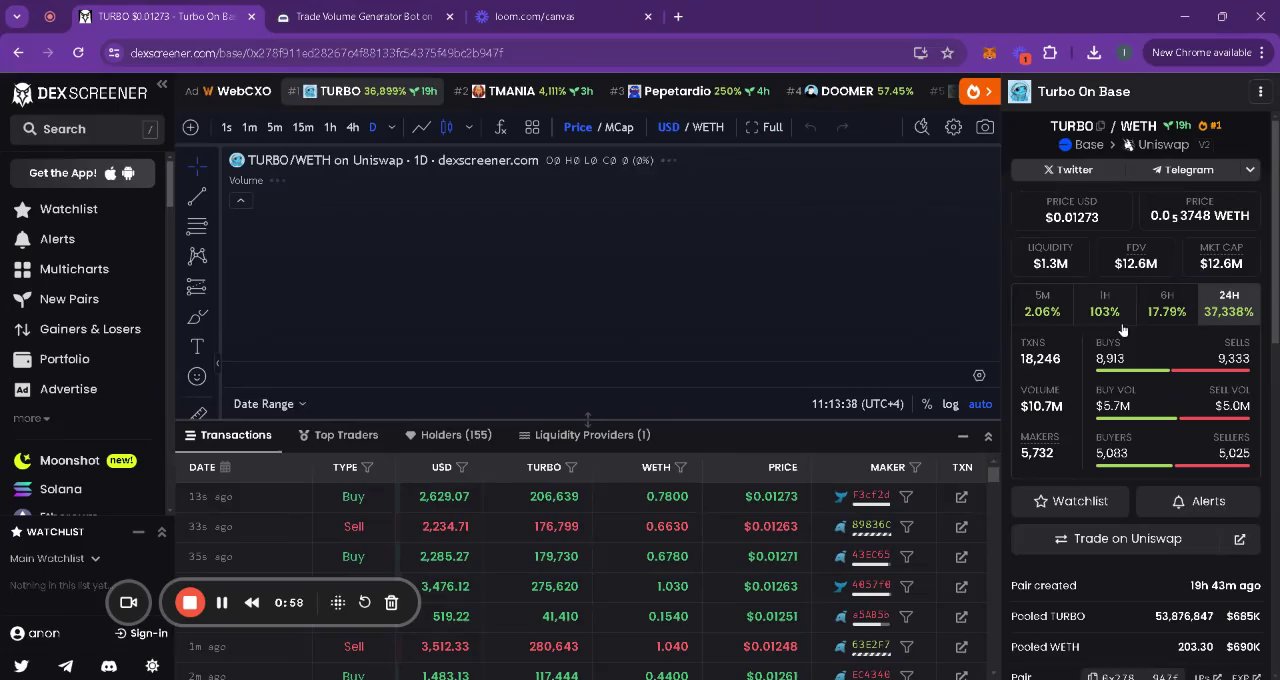1280x680 pixels.
Task: Add pair to Watchlist button
Action: pyautogui.click(x=1071, y=501)
